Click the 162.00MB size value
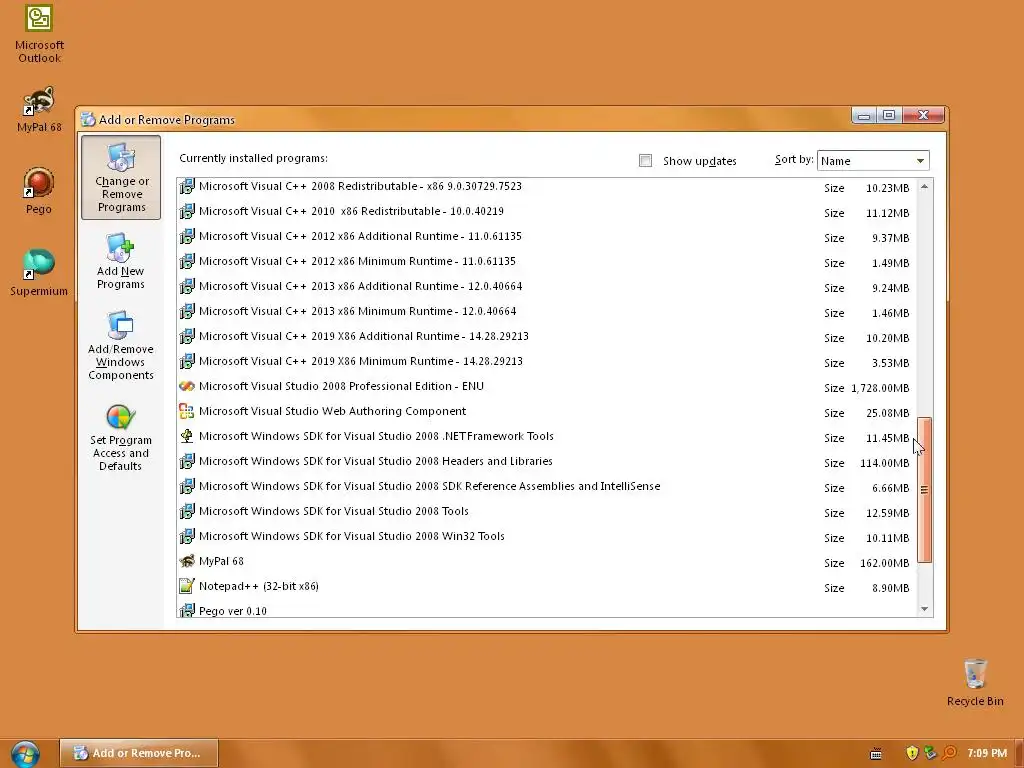Image resolution: width=1024 pixels, height=768 pixels. 884,563
